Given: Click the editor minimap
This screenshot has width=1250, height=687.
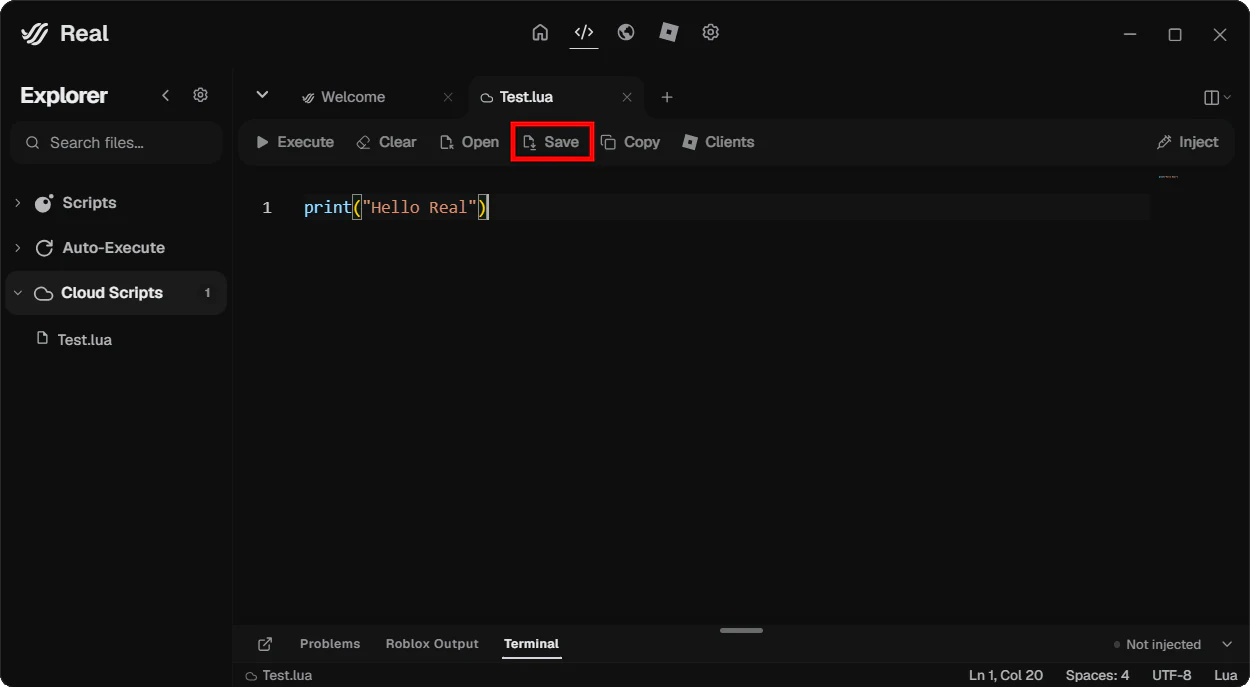Looking at the screenshot, I should [x=1168, y=177].
